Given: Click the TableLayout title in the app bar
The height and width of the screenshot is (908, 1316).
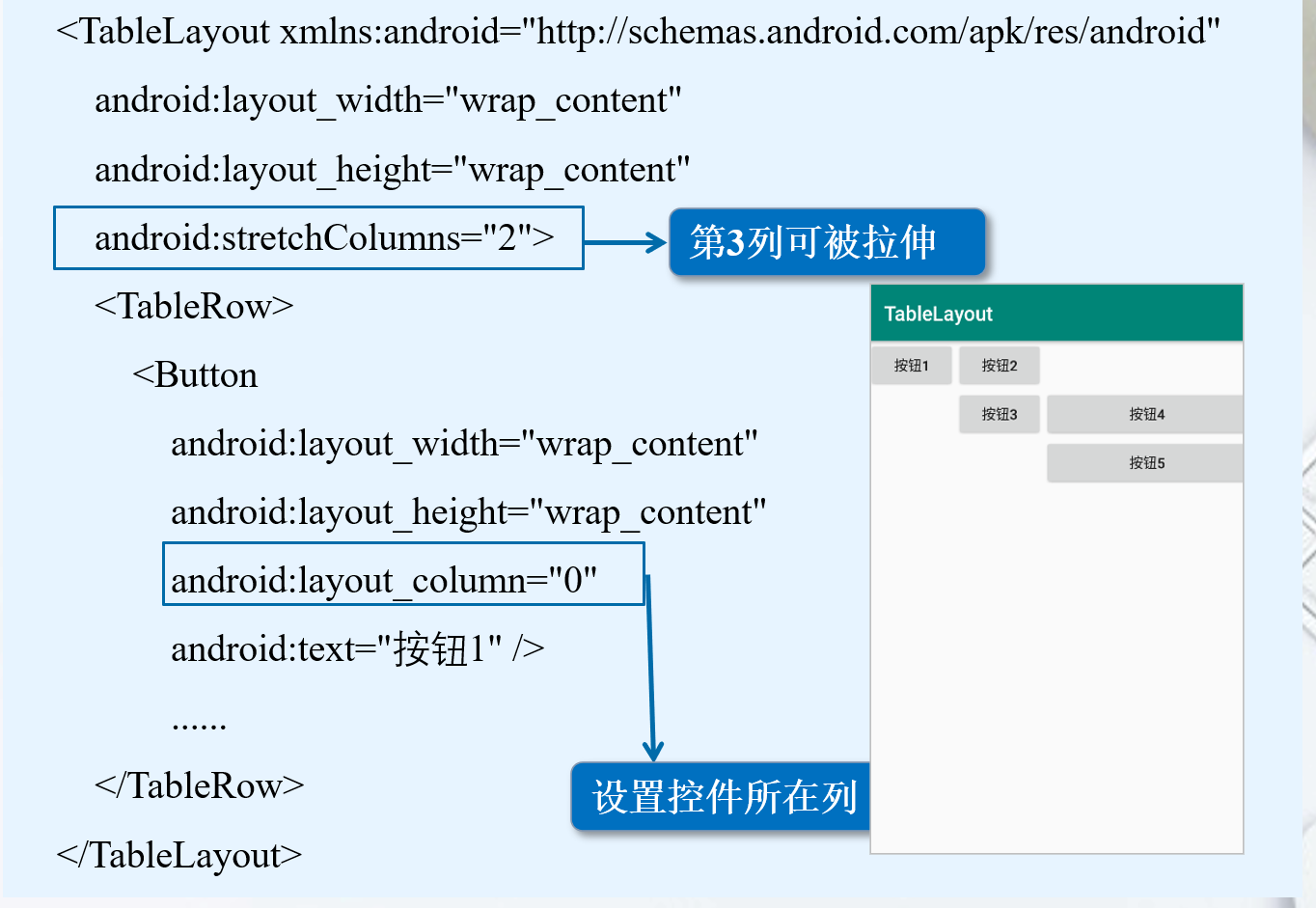Looking at the screenshot, I should tap(938, 314).
